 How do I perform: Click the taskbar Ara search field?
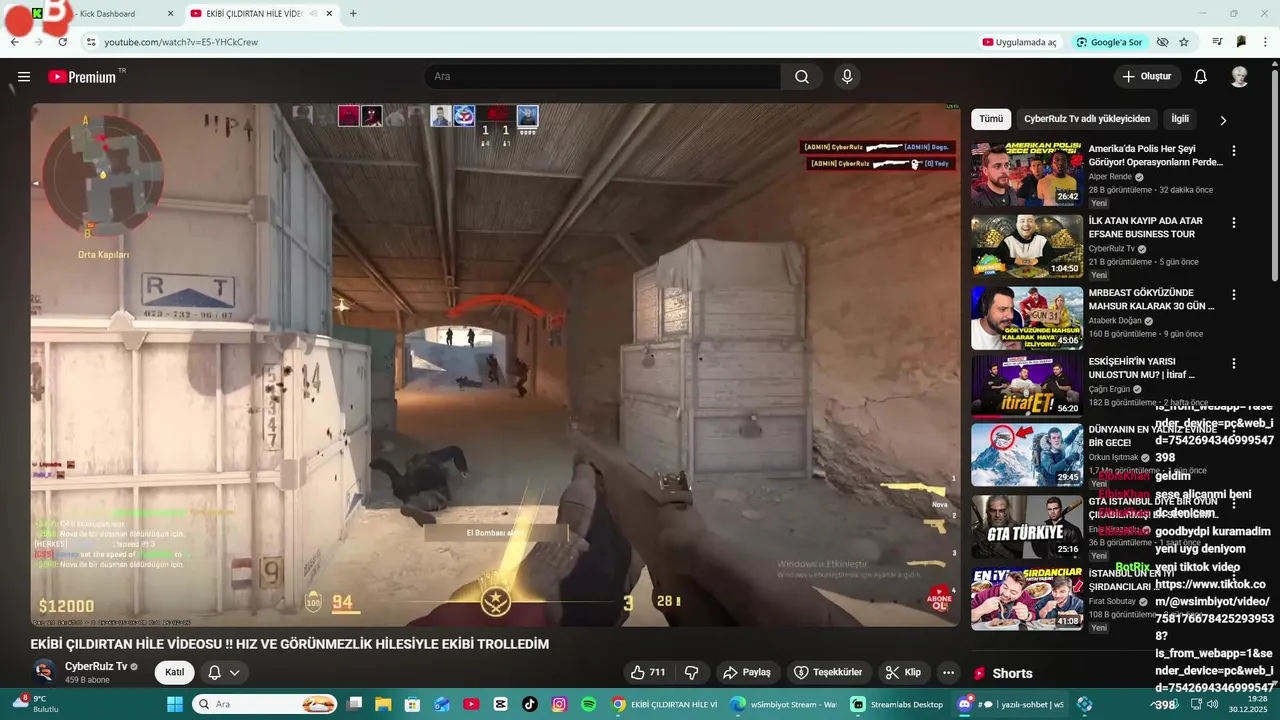[x=265, y=704]
